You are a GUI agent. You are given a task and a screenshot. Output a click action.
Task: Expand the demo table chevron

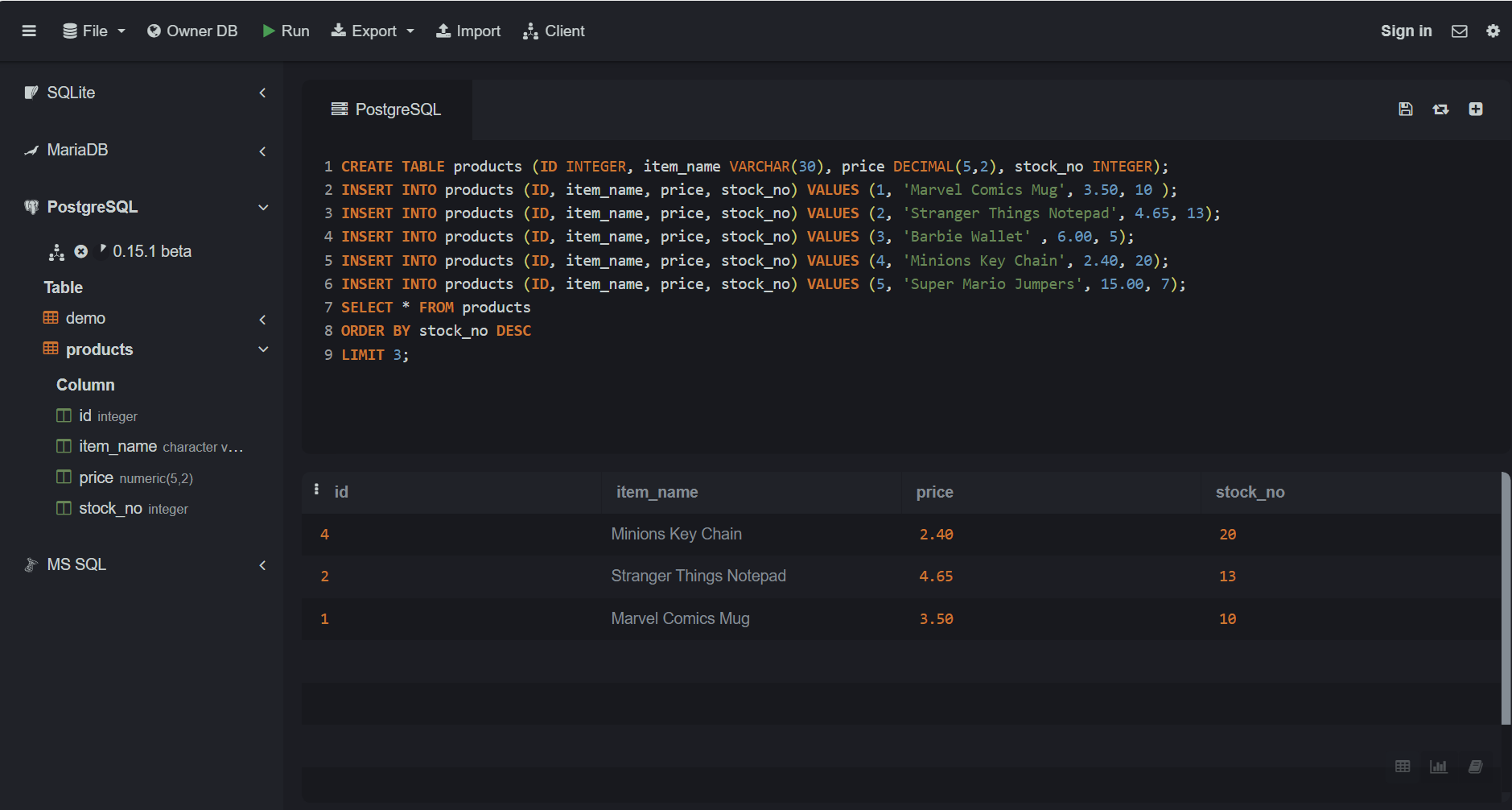click(262, 320)
